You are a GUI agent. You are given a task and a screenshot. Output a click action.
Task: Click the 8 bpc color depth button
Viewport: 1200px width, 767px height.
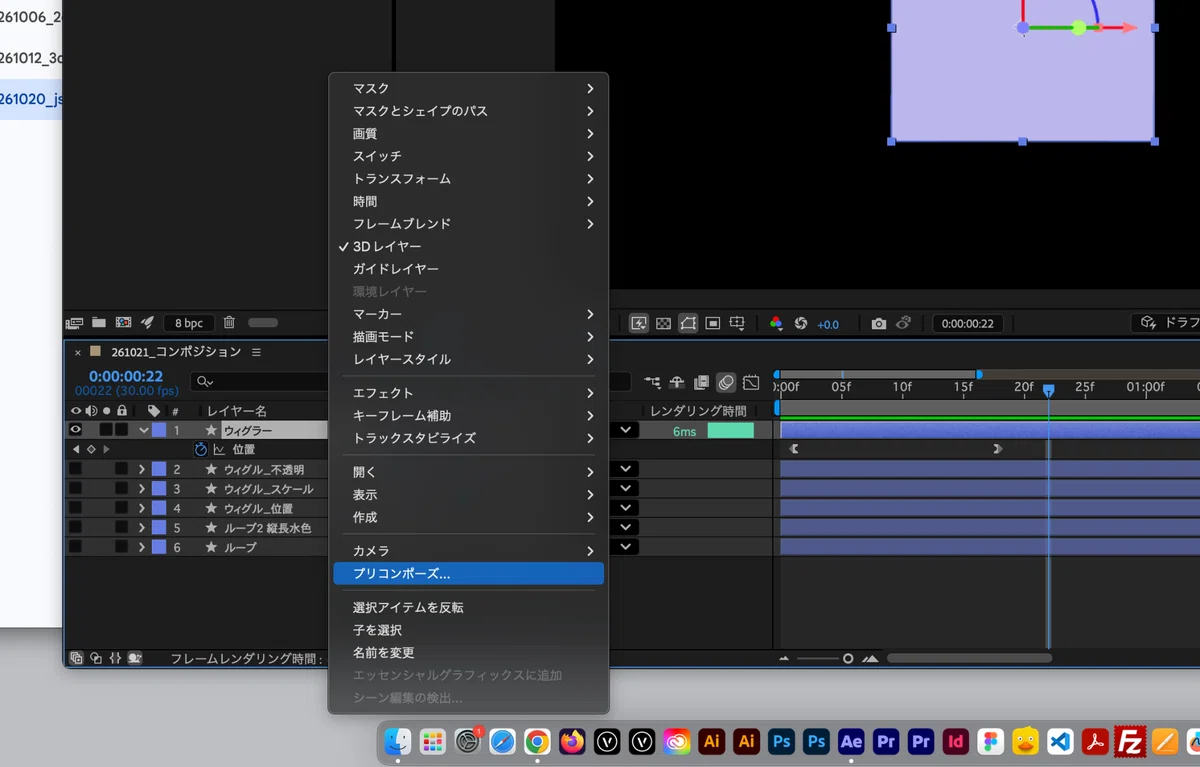click(189, 323)
